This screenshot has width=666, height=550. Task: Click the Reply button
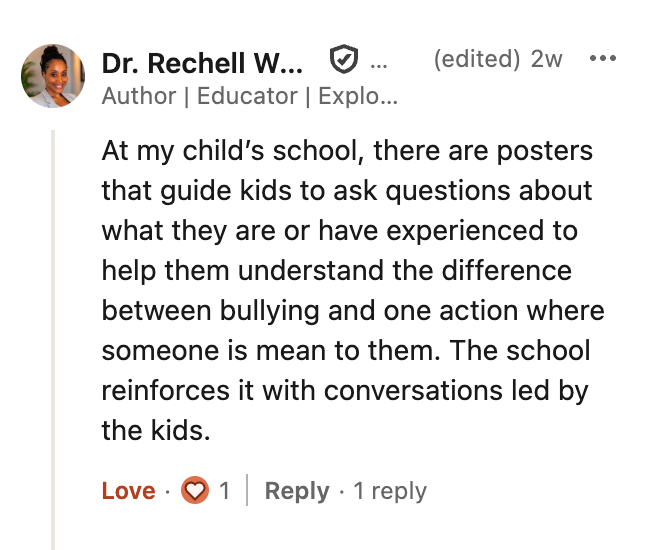[x=297, y=491]
